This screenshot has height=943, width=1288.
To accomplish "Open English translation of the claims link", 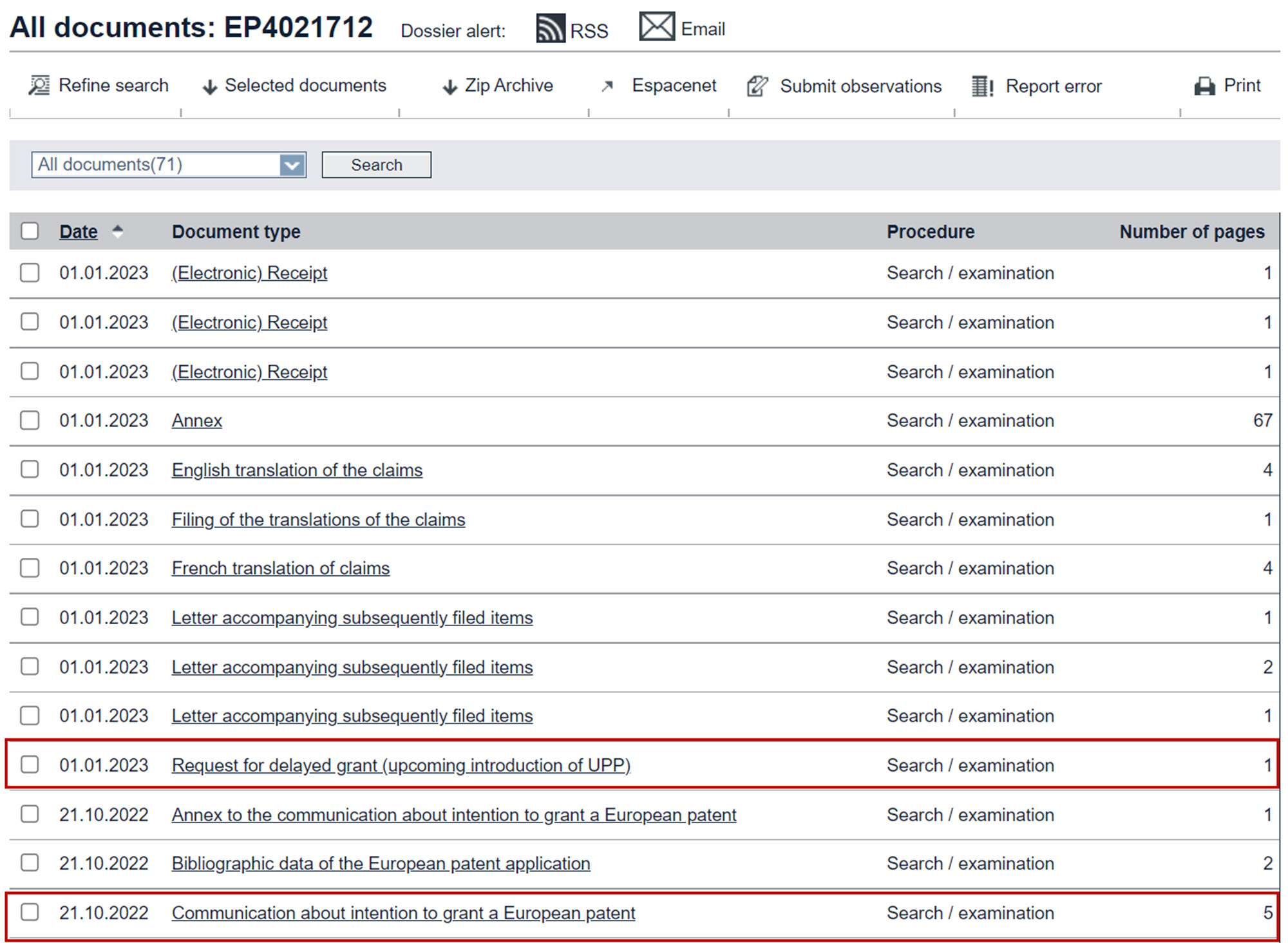I will pyautogui.click(x=297, y=470).
